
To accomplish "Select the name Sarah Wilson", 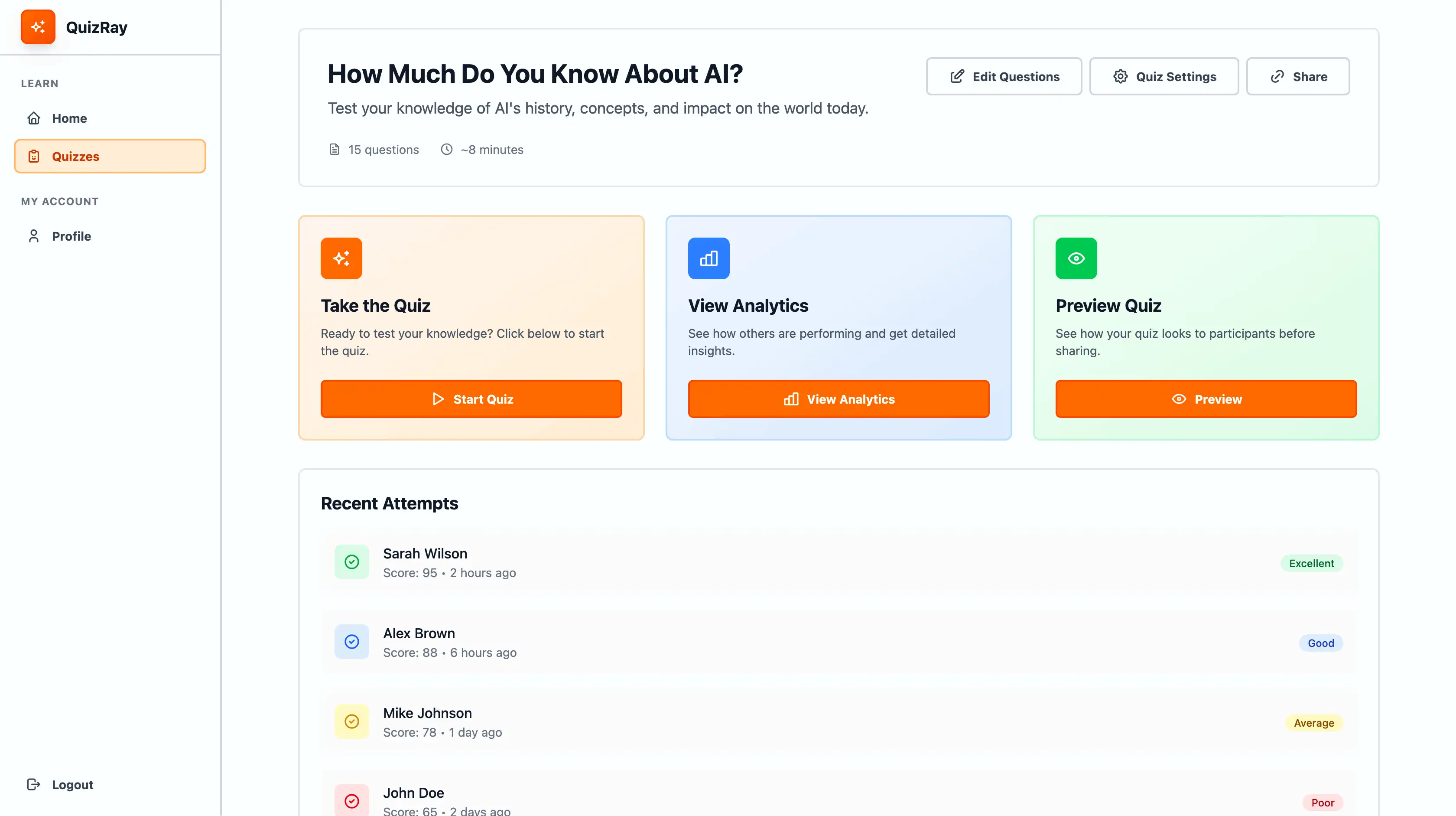I will tap(425, 553).
